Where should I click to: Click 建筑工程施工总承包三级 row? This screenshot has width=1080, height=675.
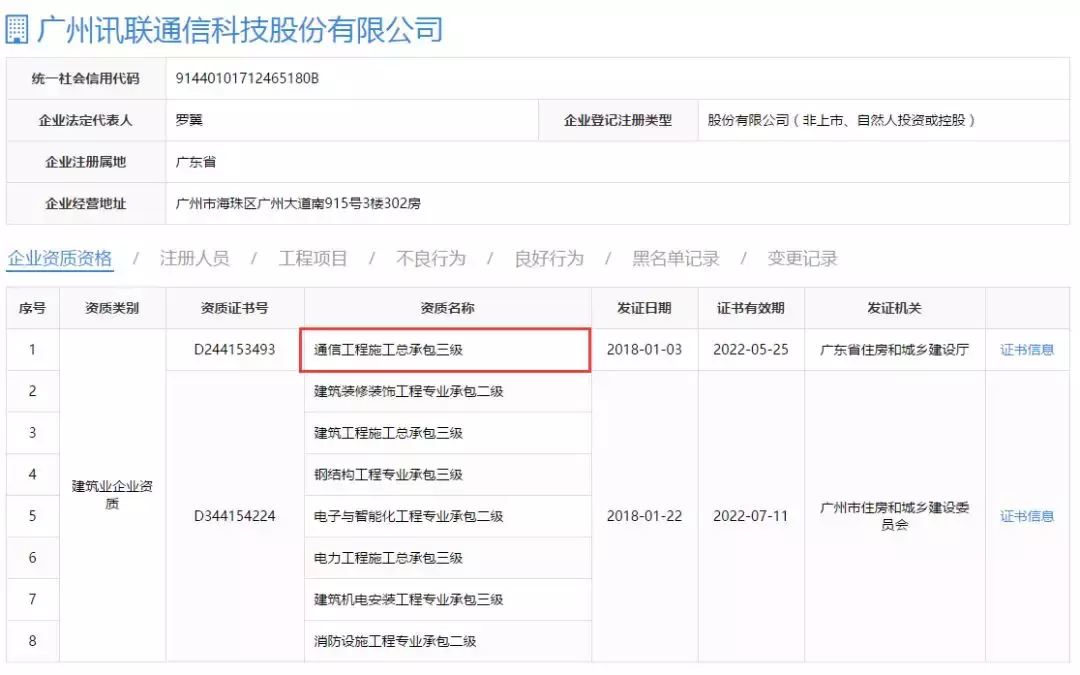click(x=448, y=433)
